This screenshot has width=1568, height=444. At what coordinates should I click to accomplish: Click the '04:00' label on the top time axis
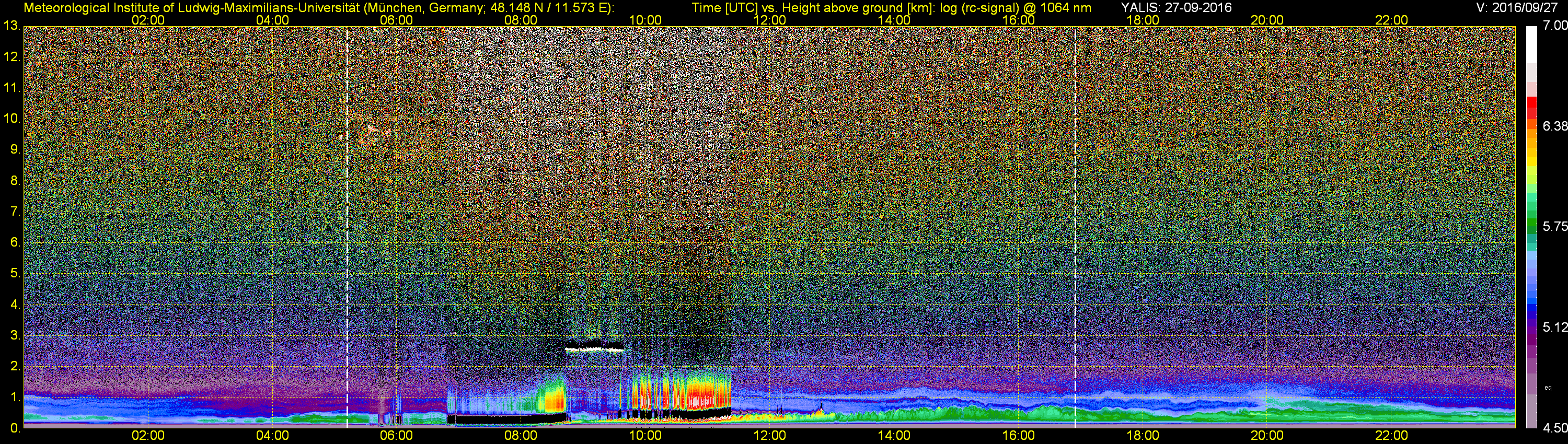[x=272, y=20]
